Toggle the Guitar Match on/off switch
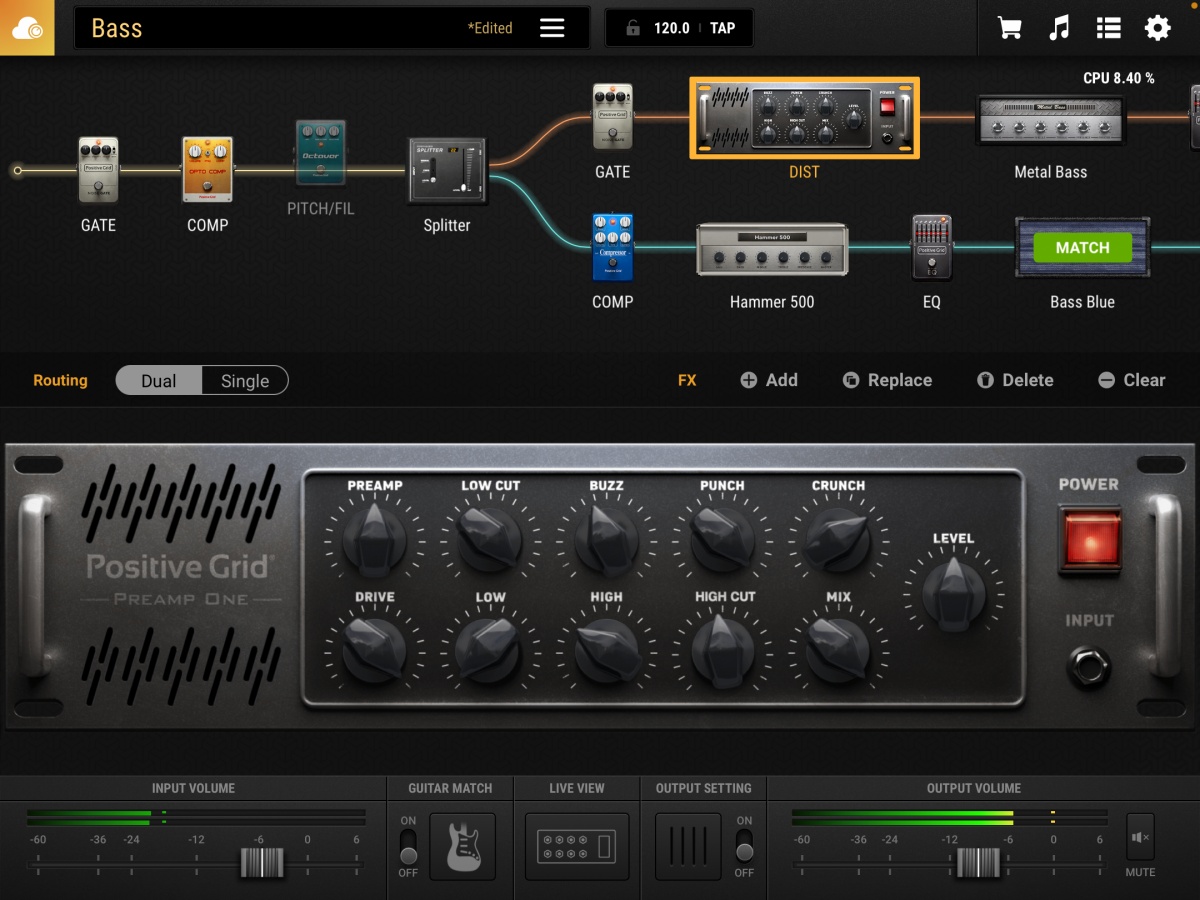The height and width of the screenshot is (900, 1200). tap(408, 847)
